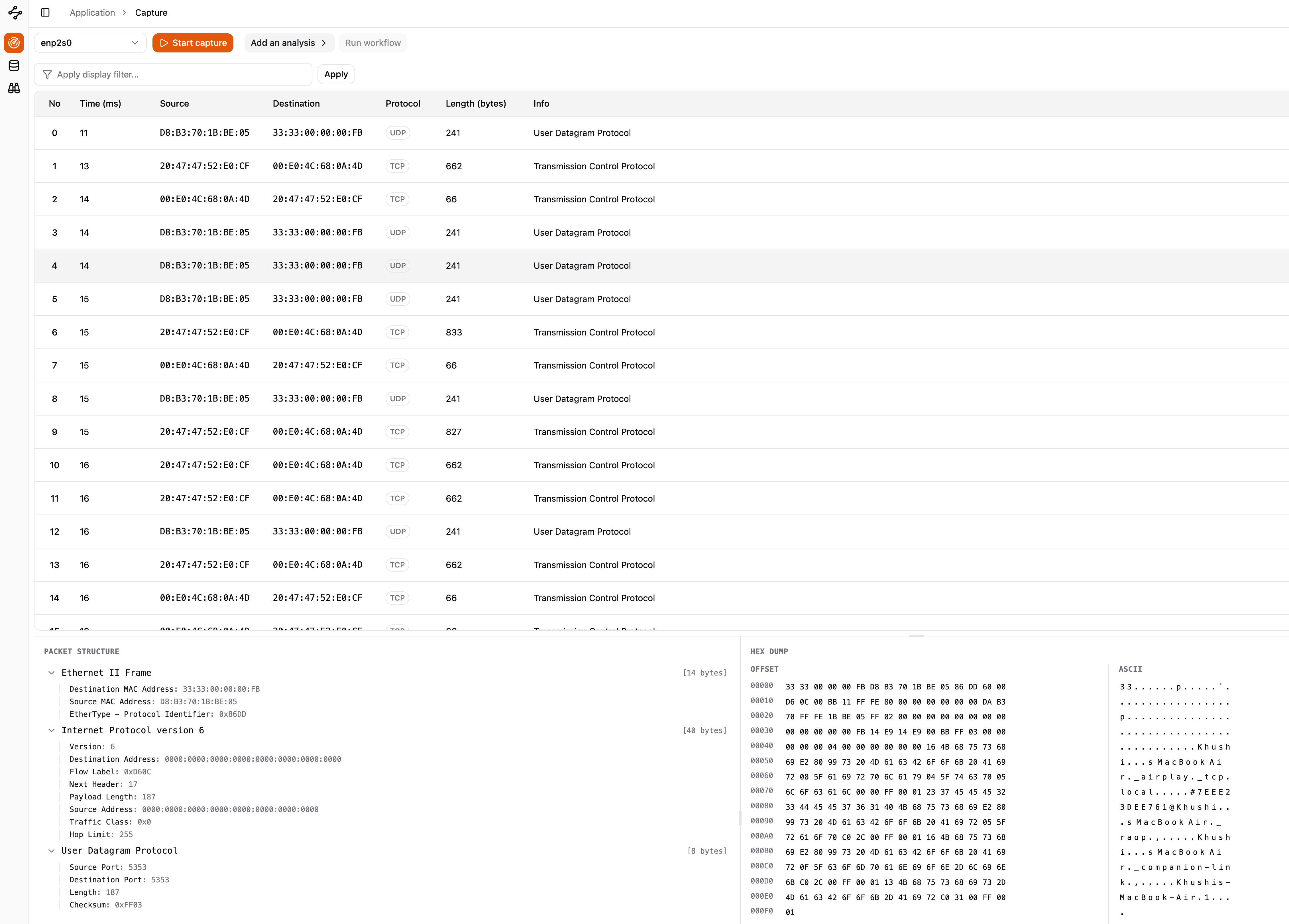Click the app logo icon top-left
Image resolution: width=1289 pixels, height=924 pixels.
14,13
